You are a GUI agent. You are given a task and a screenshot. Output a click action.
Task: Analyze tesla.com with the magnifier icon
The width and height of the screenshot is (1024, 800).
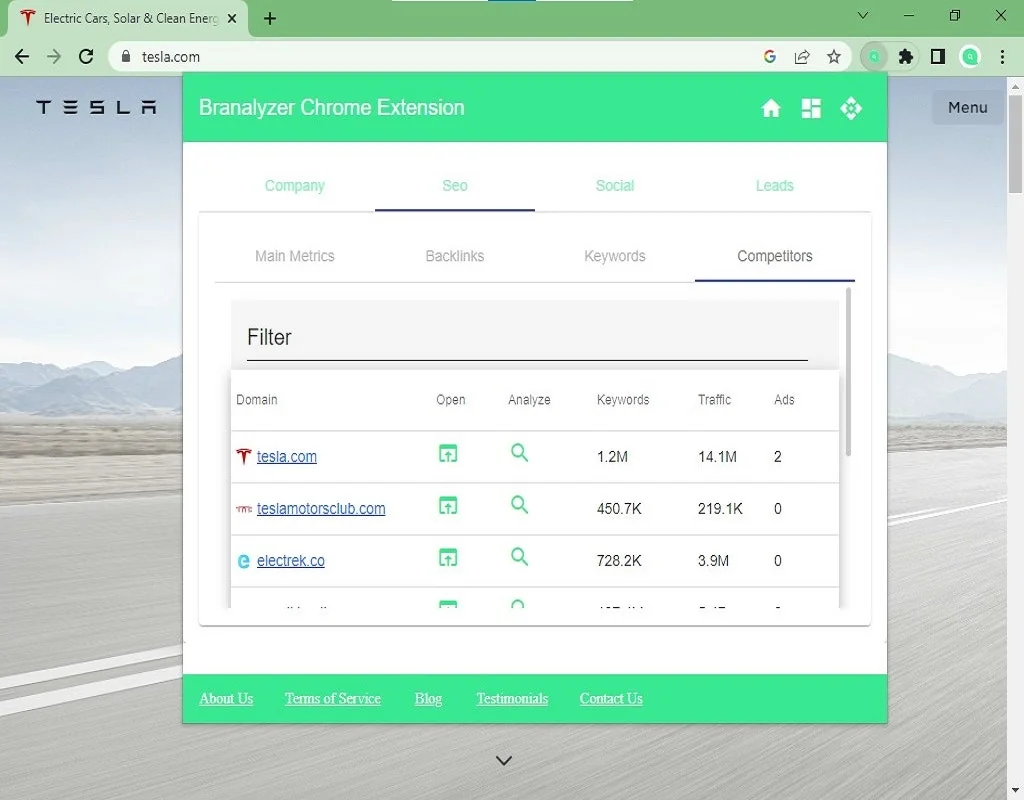click(519, 453)
